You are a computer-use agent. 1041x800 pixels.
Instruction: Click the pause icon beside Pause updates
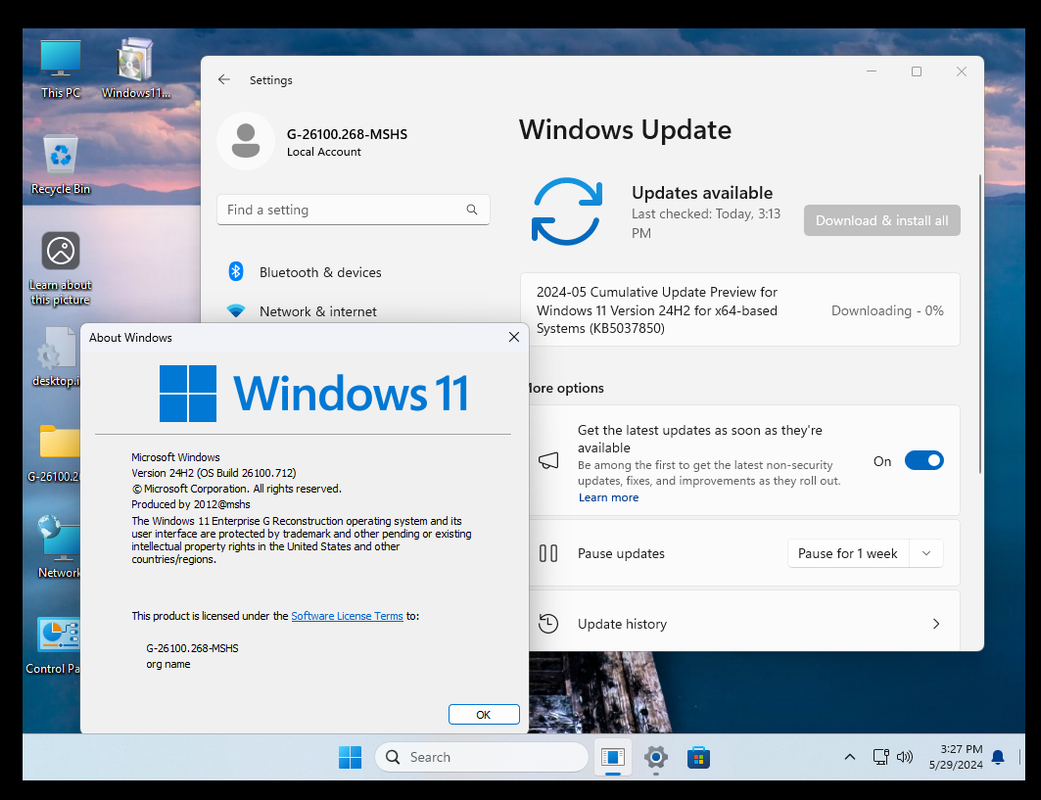(548, 553)
